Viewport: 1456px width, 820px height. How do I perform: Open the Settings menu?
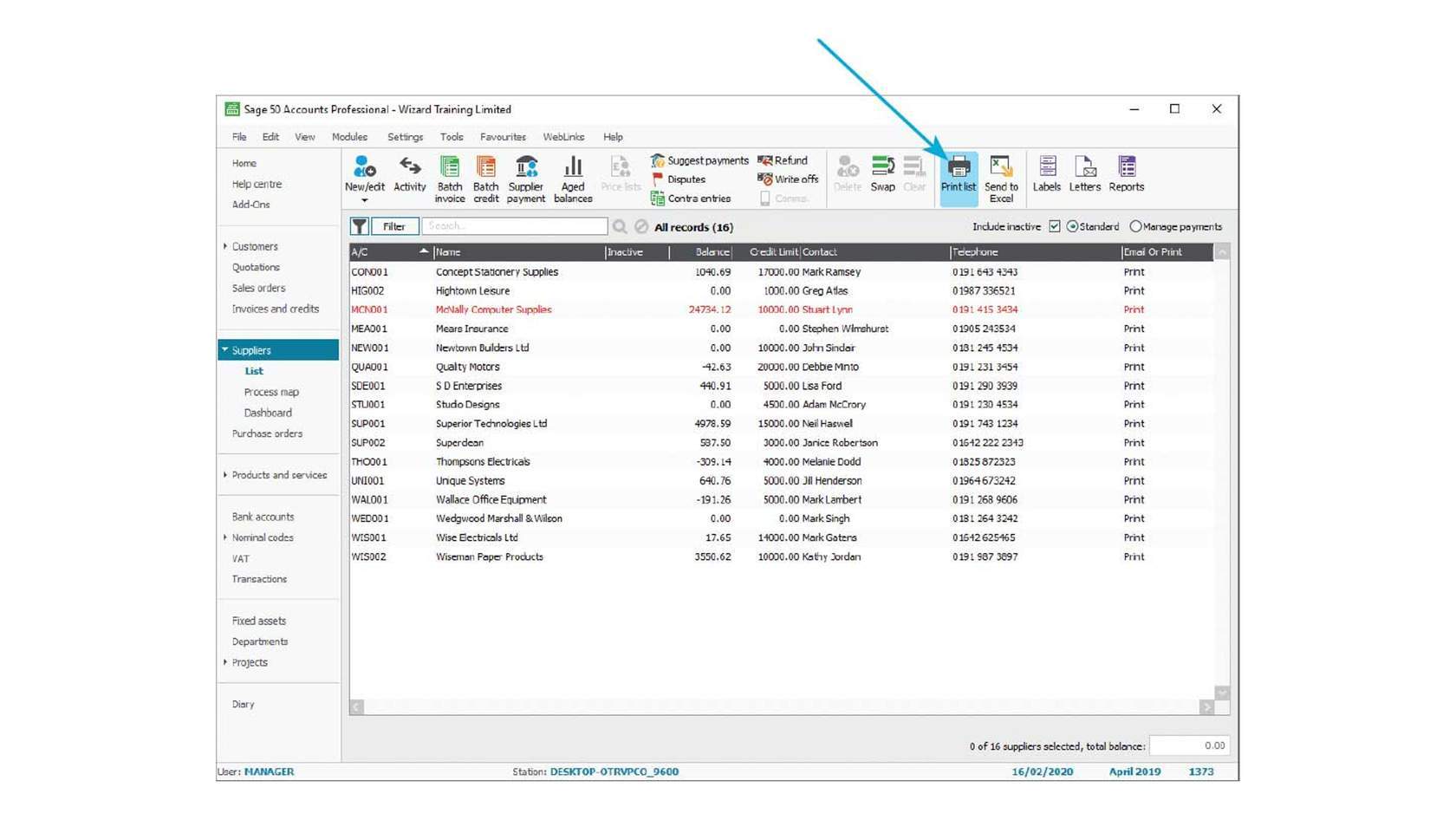point(405,137)
